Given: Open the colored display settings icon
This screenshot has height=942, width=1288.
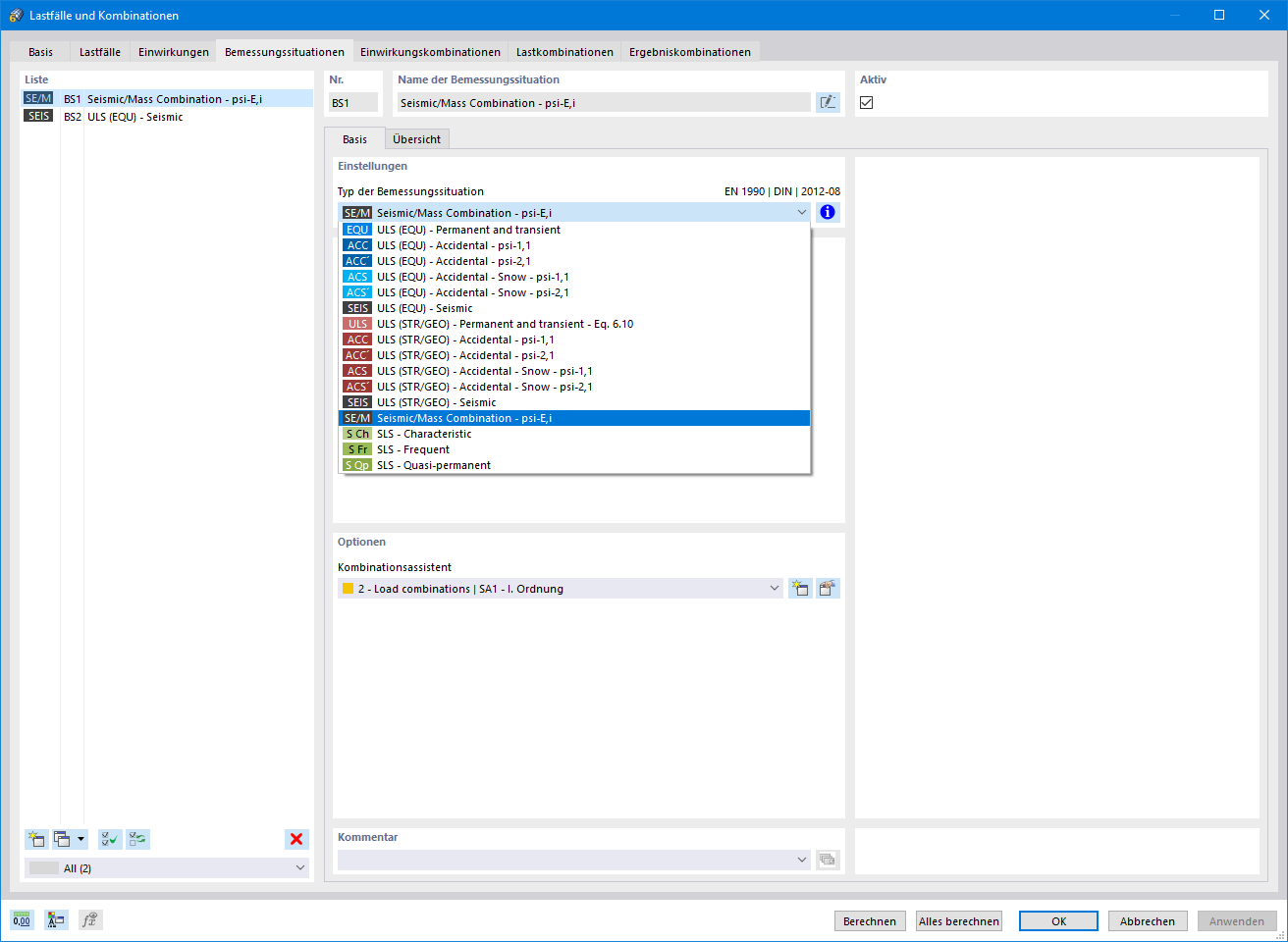Looking at the screenshot, I should pyautogui.click(x=56, y=920).
